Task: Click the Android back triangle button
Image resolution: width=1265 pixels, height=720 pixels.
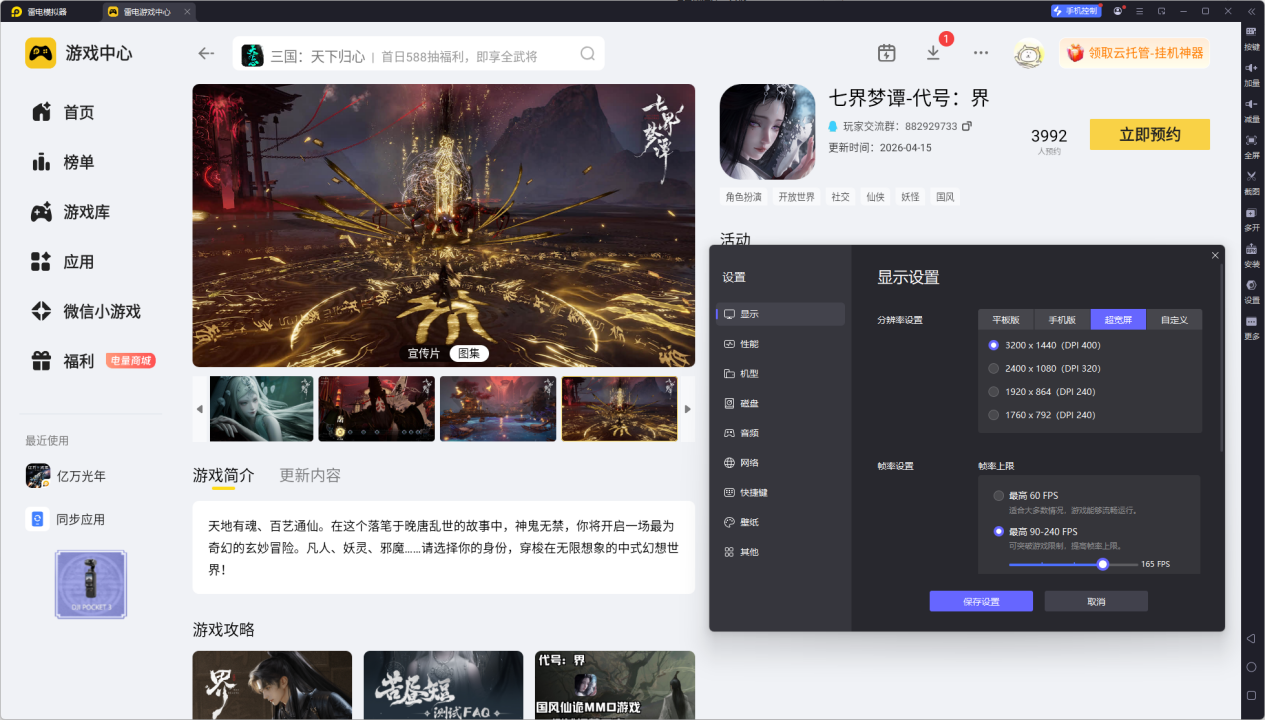Action: [x=1251, y=638]
